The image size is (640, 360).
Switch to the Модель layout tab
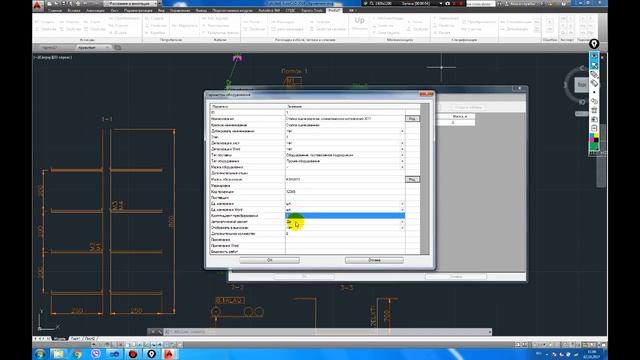point(59,339)
